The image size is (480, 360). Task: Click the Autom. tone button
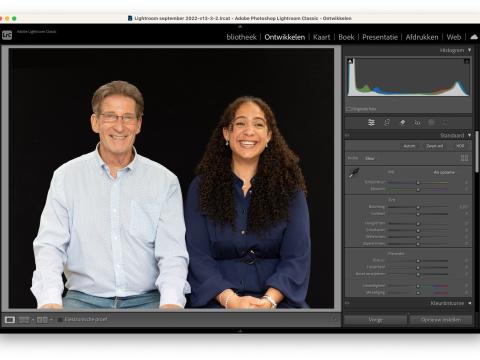(409, 146)
